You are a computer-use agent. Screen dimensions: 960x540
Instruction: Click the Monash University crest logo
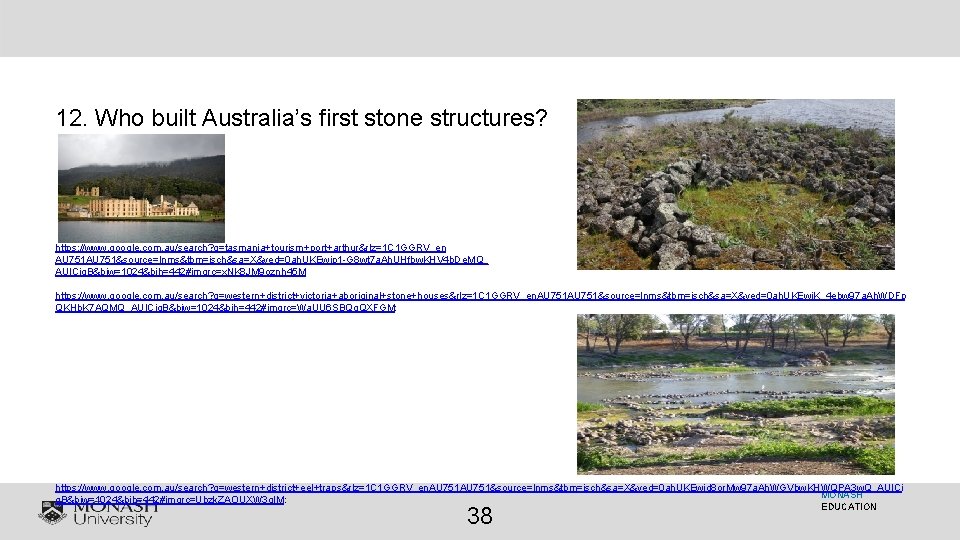click(53, 513)
